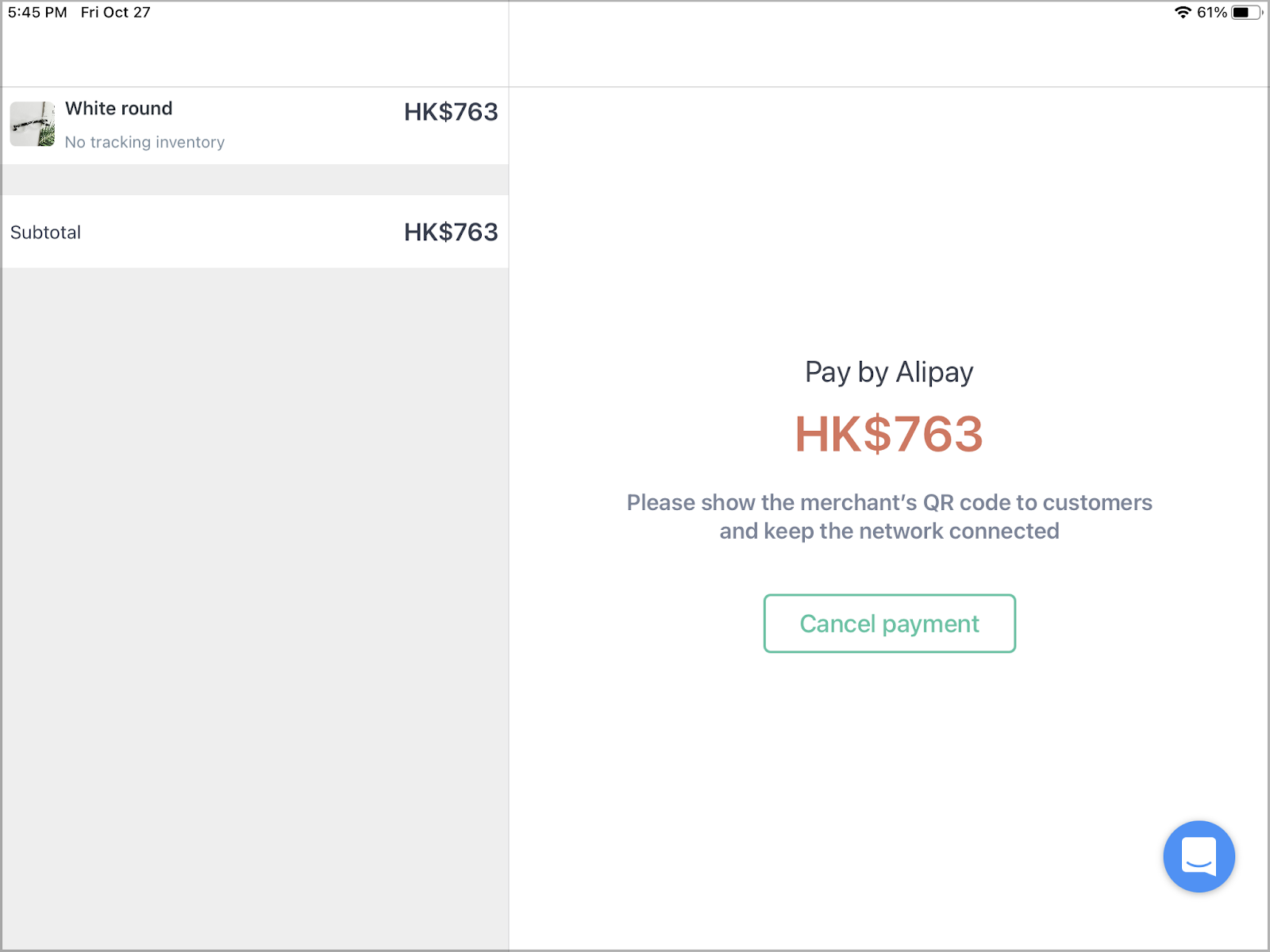Image resolution: width=1270 pixels, height=952 pixels.
Task: Tap the gray divider above Subtotal row
Action: [255, 180]
